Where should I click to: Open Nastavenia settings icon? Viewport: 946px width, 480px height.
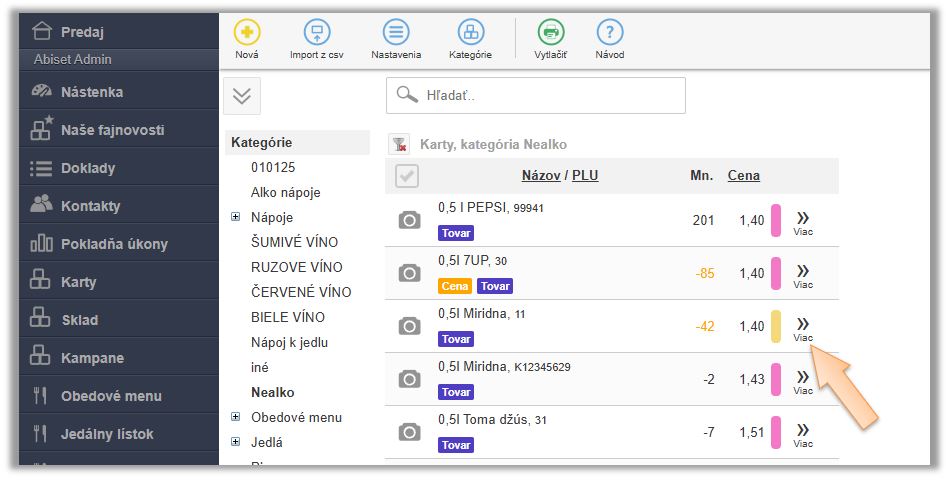click(396, 33)
